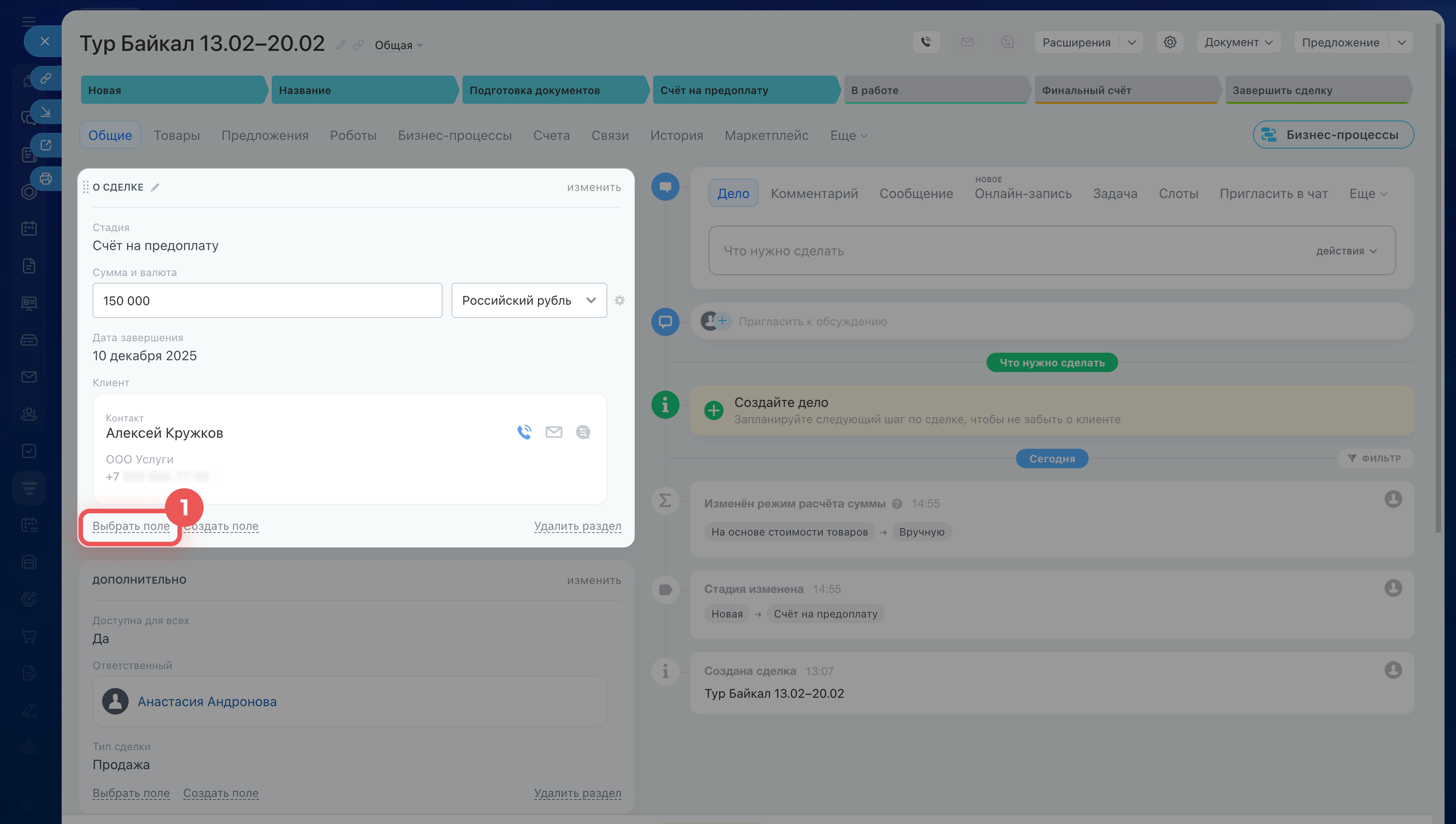Click the gear icon beside currency field

pyautogui.click(x=620, y=300)
